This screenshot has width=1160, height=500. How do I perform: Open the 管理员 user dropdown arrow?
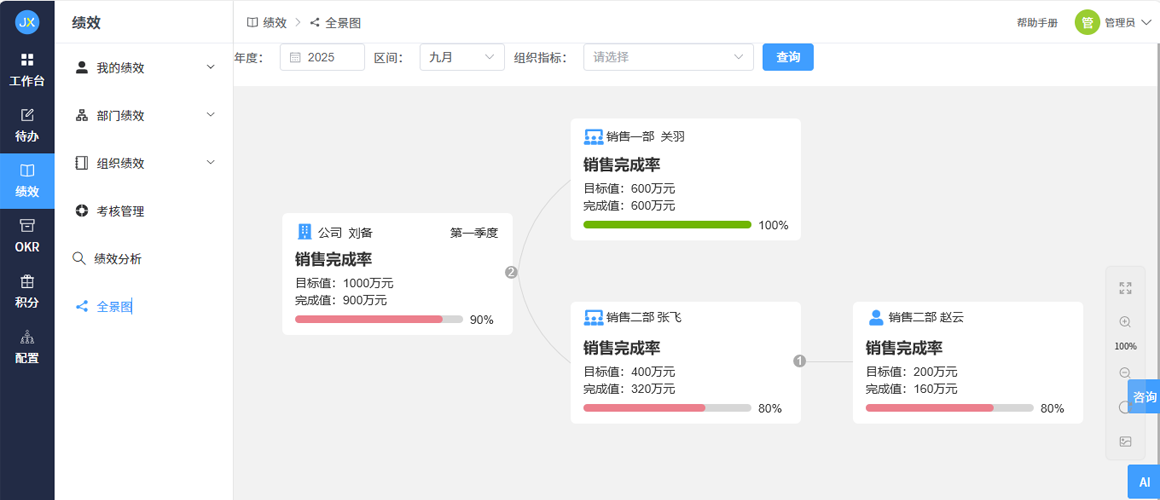1147,23
